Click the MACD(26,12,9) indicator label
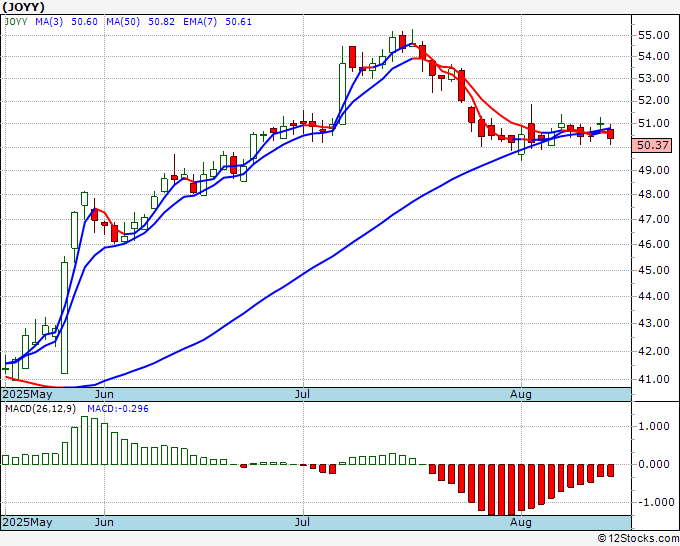Screen dimensions: 680x546 [40, 409]
